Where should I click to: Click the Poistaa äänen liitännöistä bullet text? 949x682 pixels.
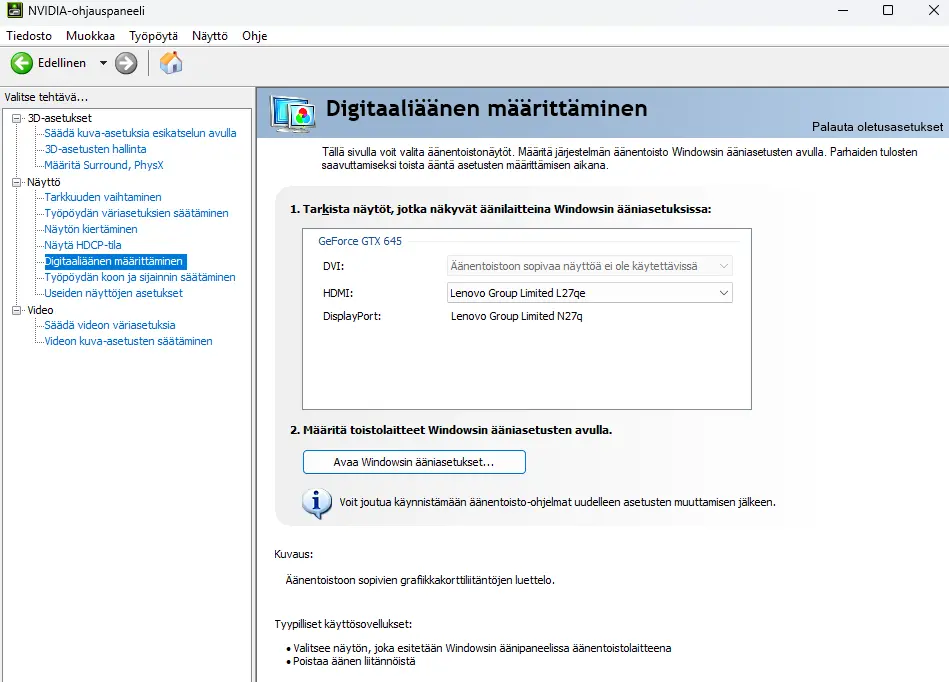pyautogui.click(x=354, y=661)
